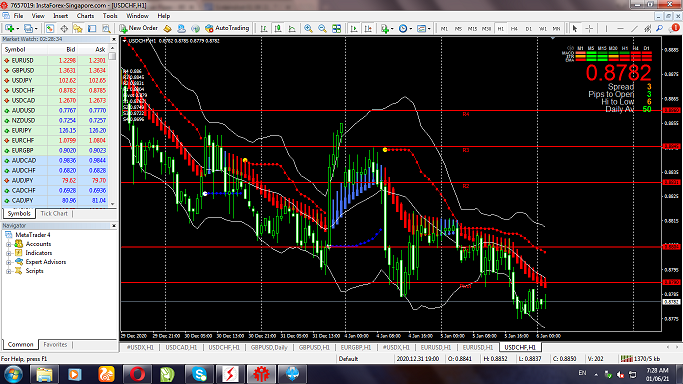Viewport: 683px width, 384px height.
Task: Open the Profiles dropdown arrow
Action: pos(36,29)
